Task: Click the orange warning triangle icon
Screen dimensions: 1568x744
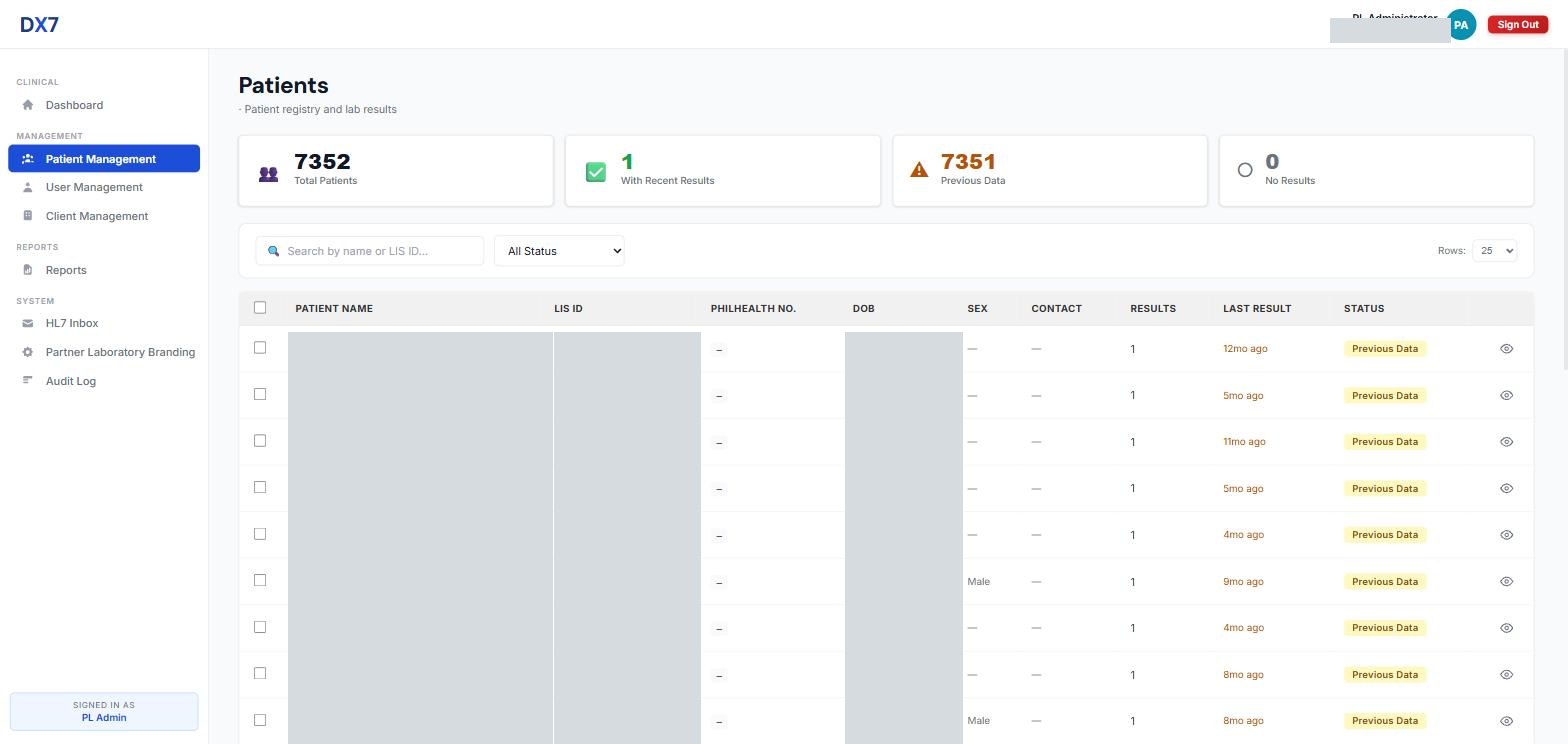Action: pos(919,170)
